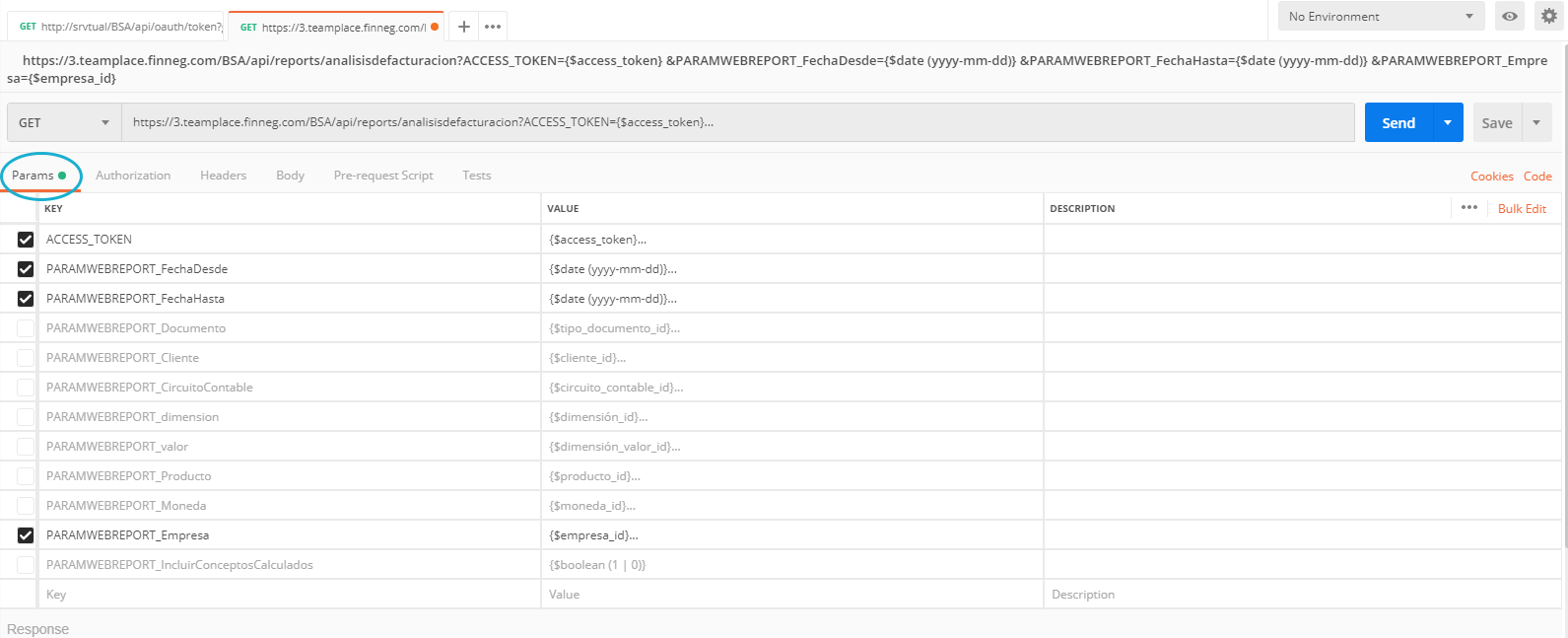1568x638 pixels.
Task: Click the {$dimensión_valor_id} value cell
Action: pyautogui.click(x=791, y=447)
